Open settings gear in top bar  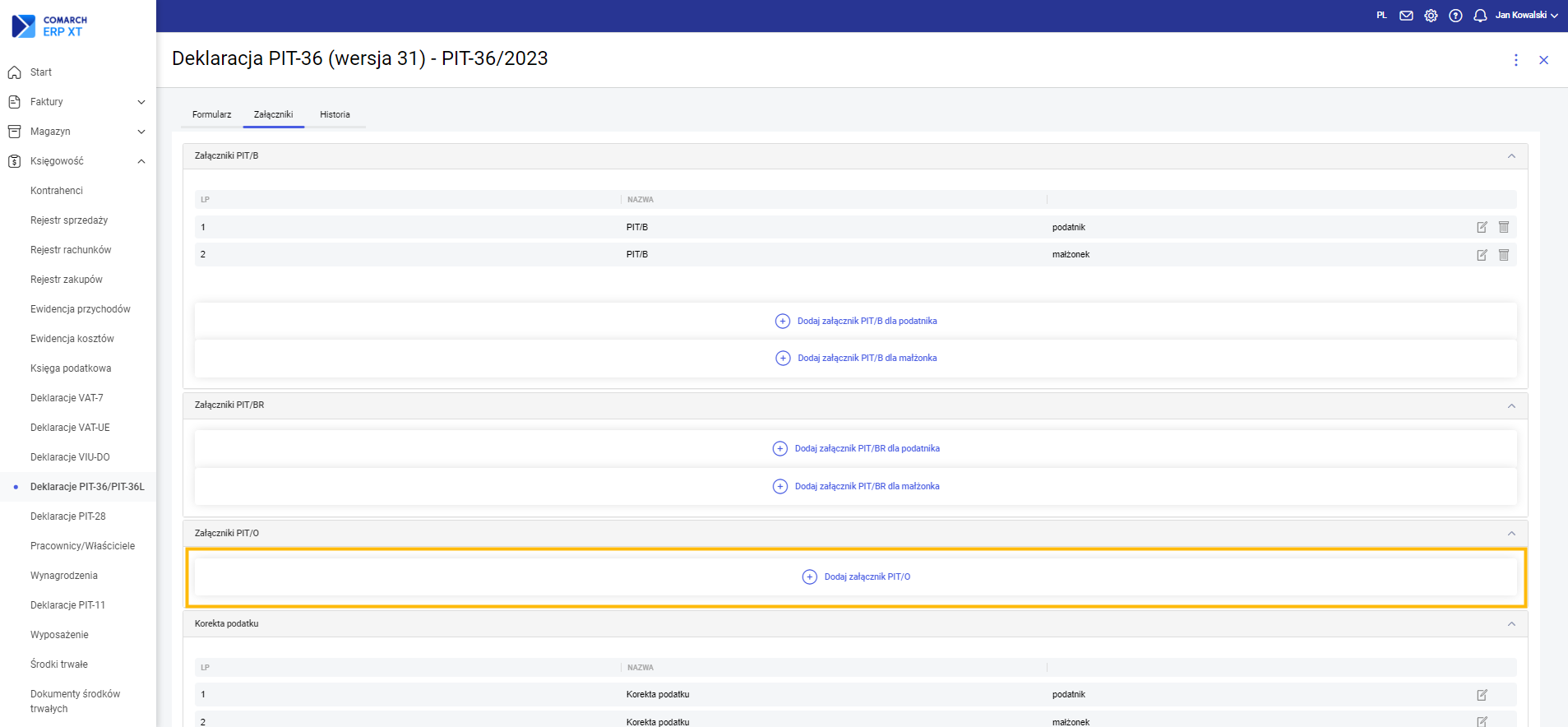tap(1431, 16)
